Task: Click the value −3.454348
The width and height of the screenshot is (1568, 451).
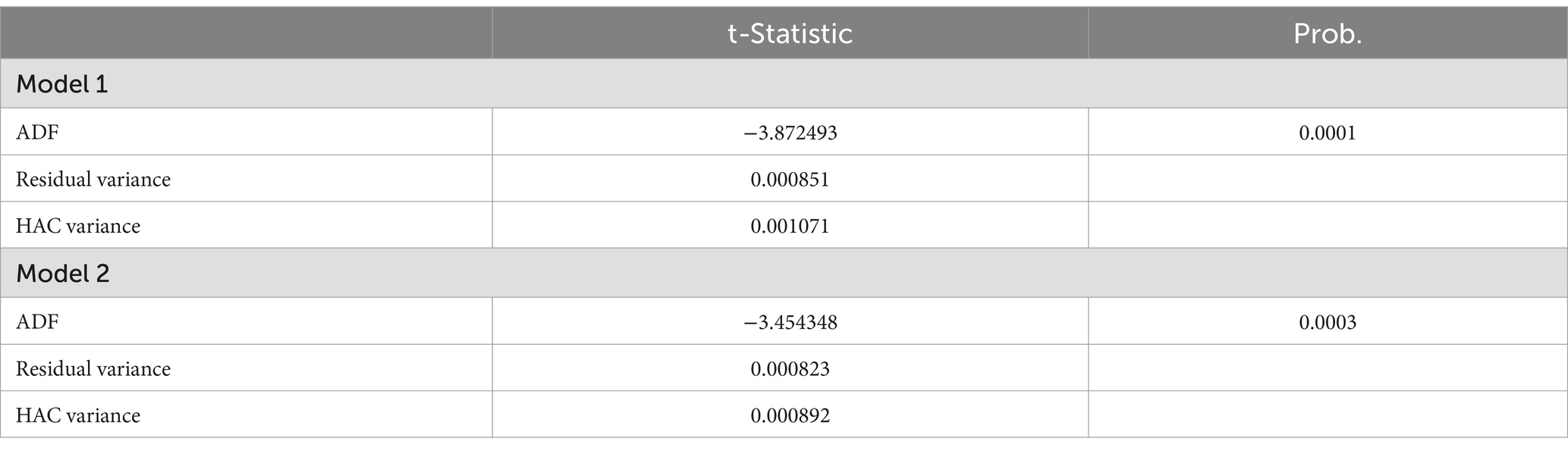Action: coord(790,322)
